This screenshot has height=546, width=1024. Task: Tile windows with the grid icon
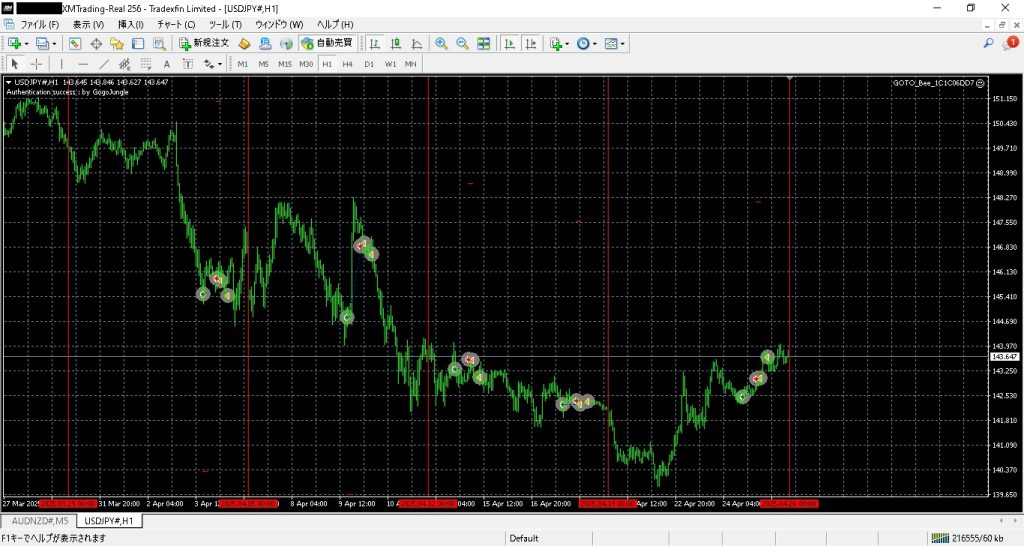[484, 43]
